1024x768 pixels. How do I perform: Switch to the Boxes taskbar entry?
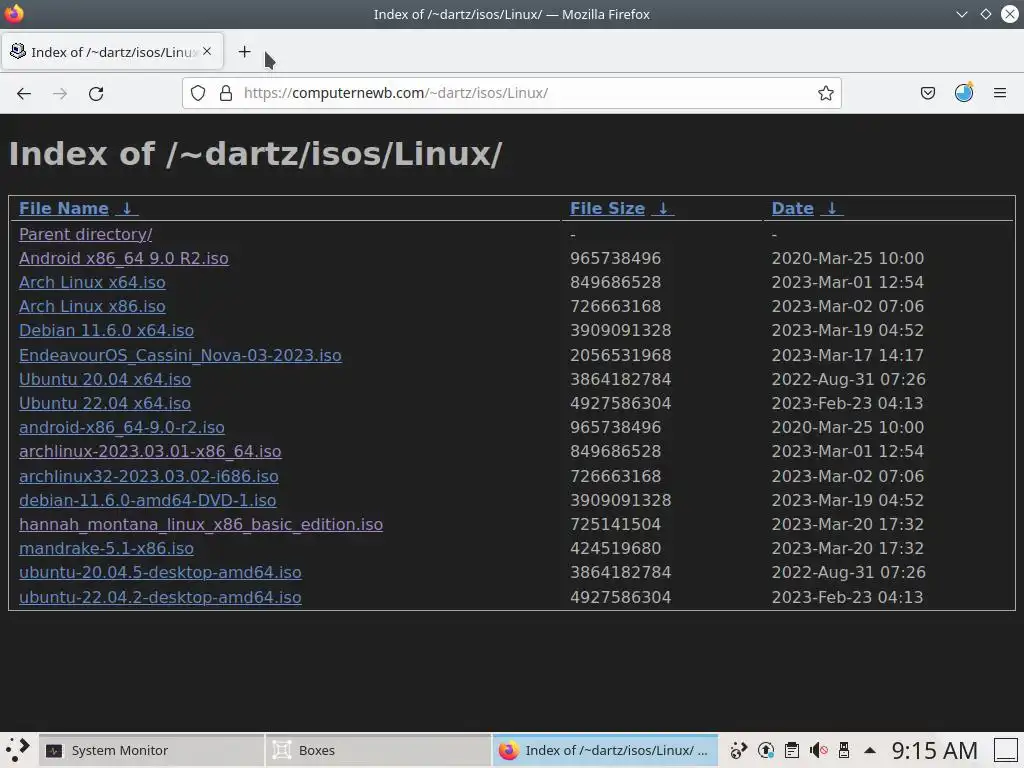click(378, 751)
